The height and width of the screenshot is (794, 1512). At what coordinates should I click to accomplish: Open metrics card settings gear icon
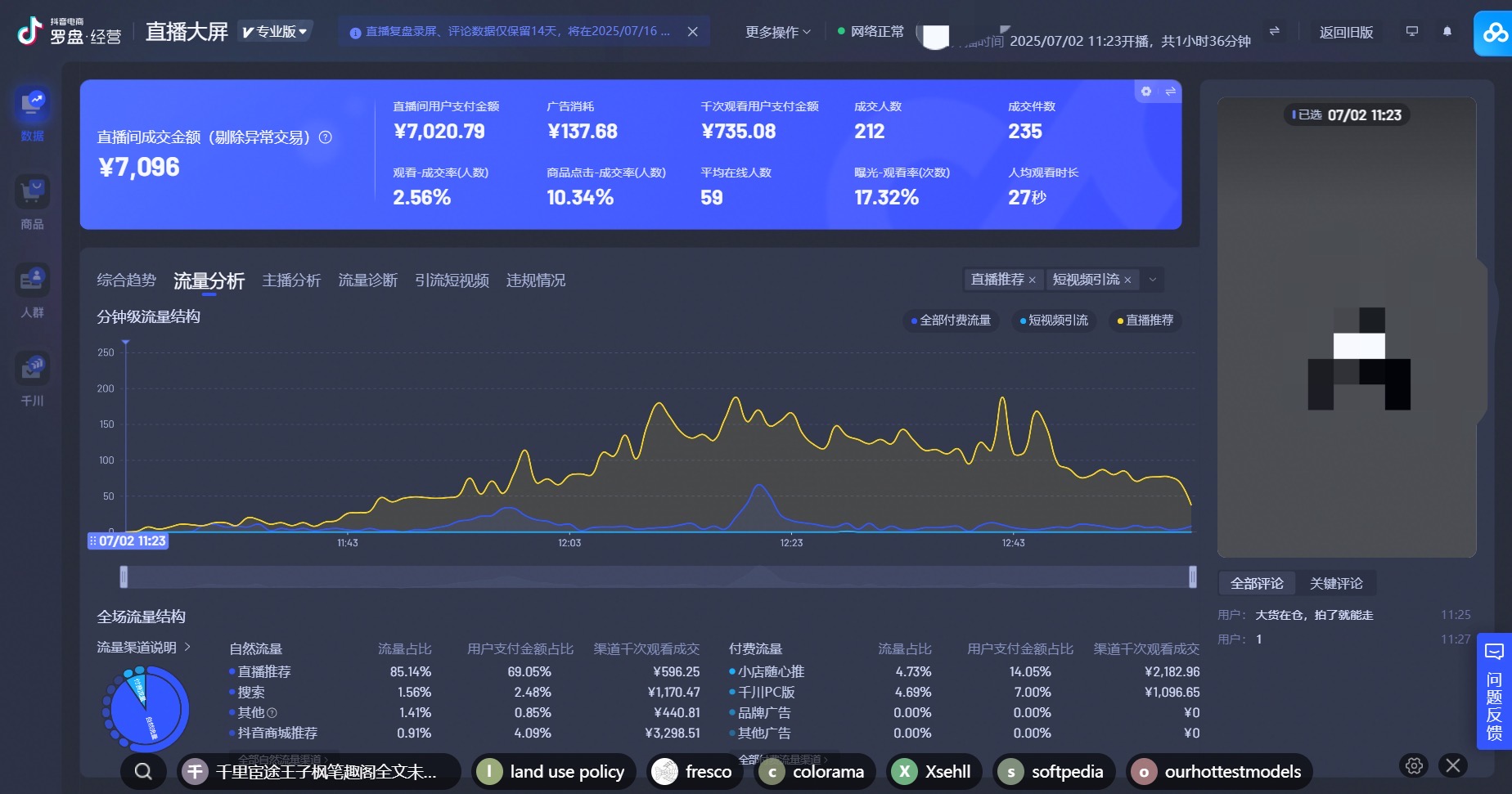[x=1146, y=92]
